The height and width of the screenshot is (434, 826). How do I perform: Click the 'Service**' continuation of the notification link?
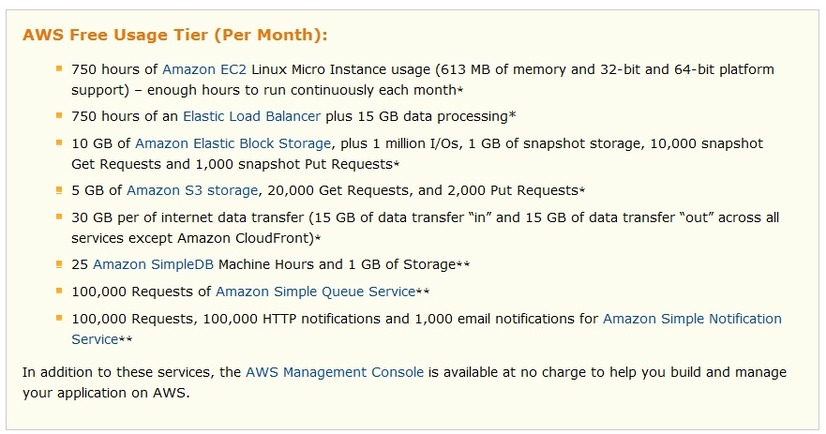click(x=102, y=340)
